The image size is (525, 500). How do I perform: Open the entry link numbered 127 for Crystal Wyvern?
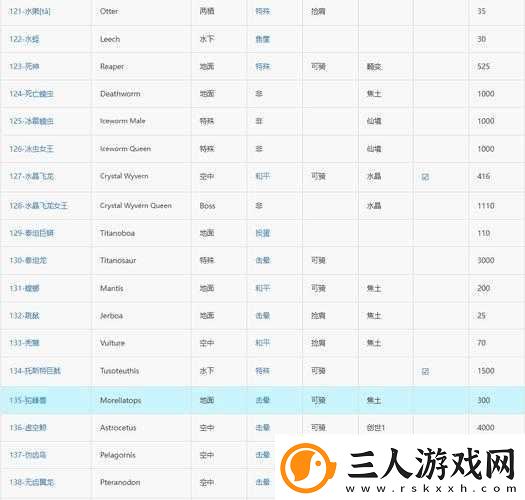(31, 176)
